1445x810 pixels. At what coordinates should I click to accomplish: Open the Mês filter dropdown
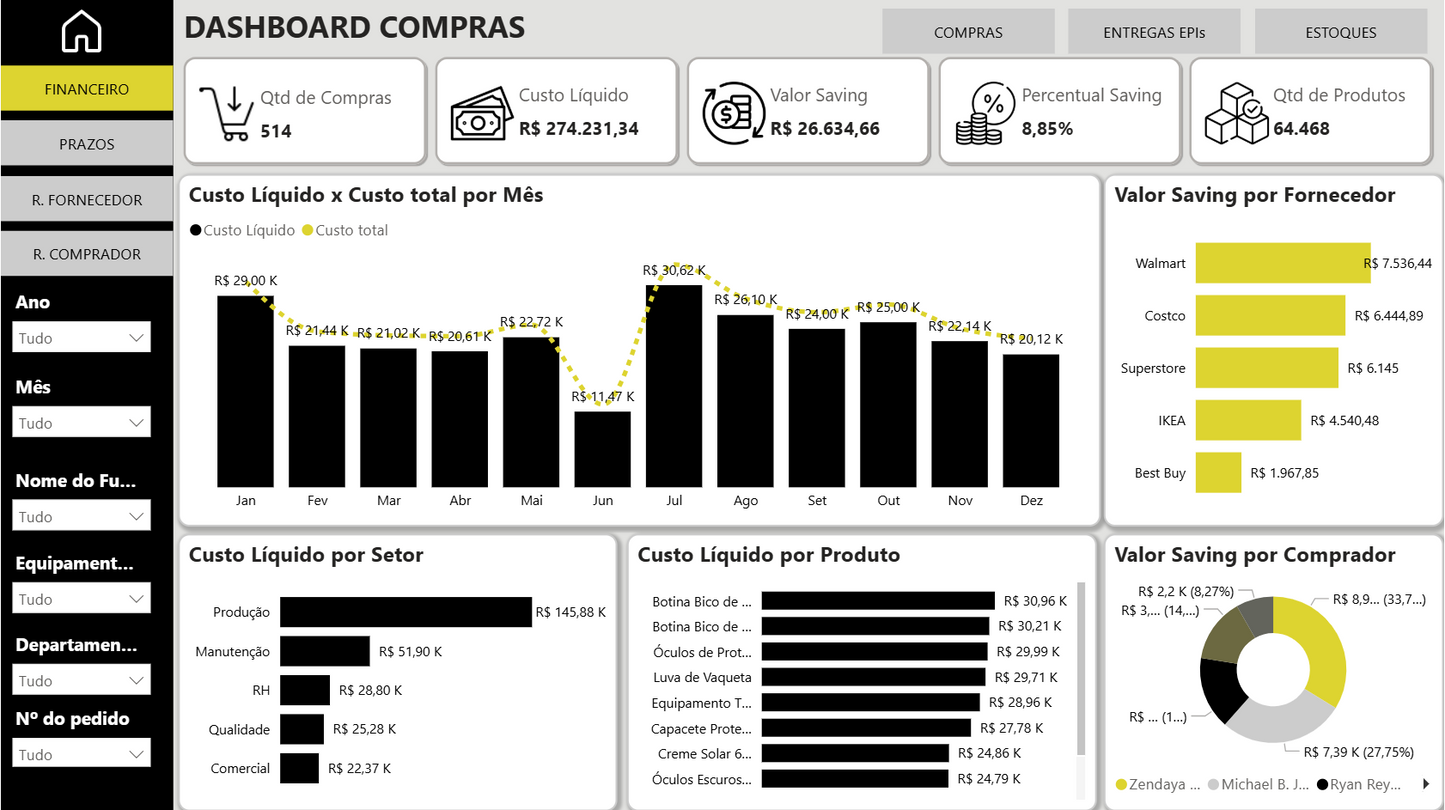81,421
